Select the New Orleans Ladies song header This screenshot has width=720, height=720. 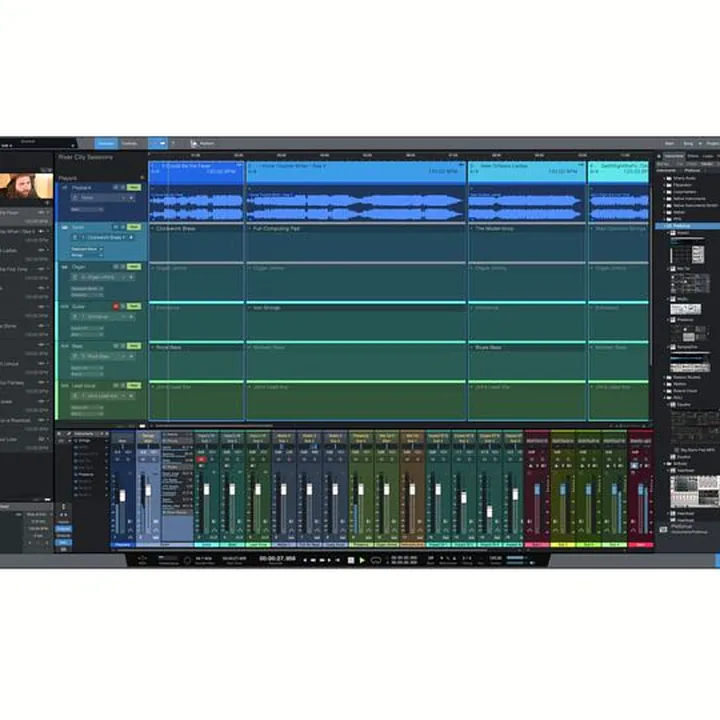[x=527, y=172]
